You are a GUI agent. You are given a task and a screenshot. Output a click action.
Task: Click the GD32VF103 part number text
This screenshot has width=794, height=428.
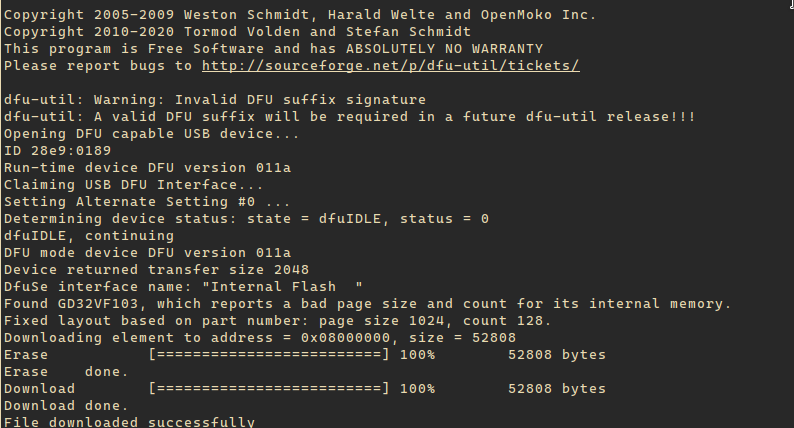[98, 303]
